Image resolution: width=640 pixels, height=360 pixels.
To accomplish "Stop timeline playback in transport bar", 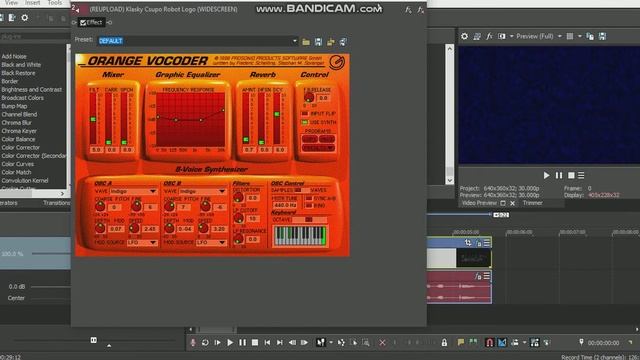I will [255, 342].
